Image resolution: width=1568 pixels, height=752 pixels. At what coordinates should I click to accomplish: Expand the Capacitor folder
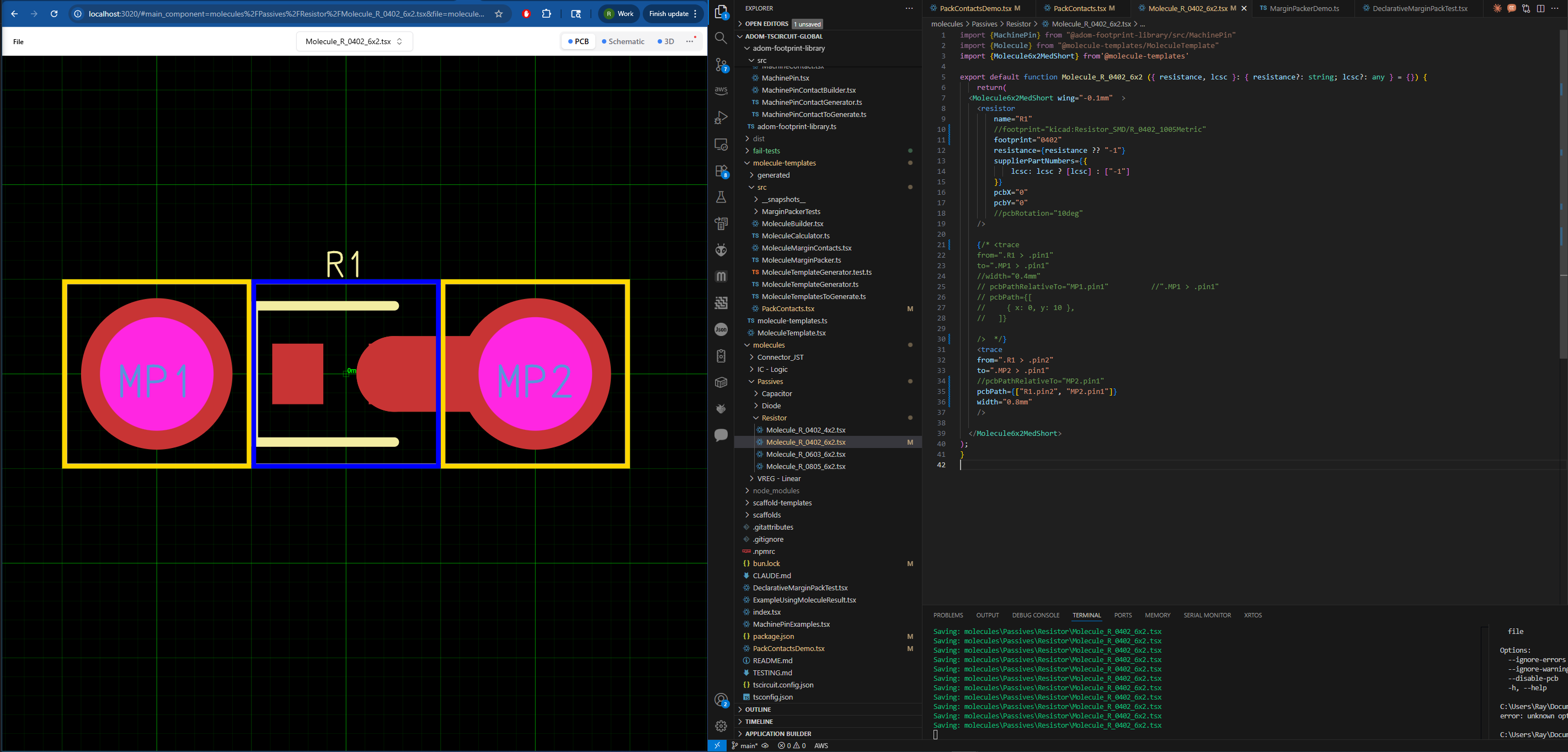pos(777,393)
